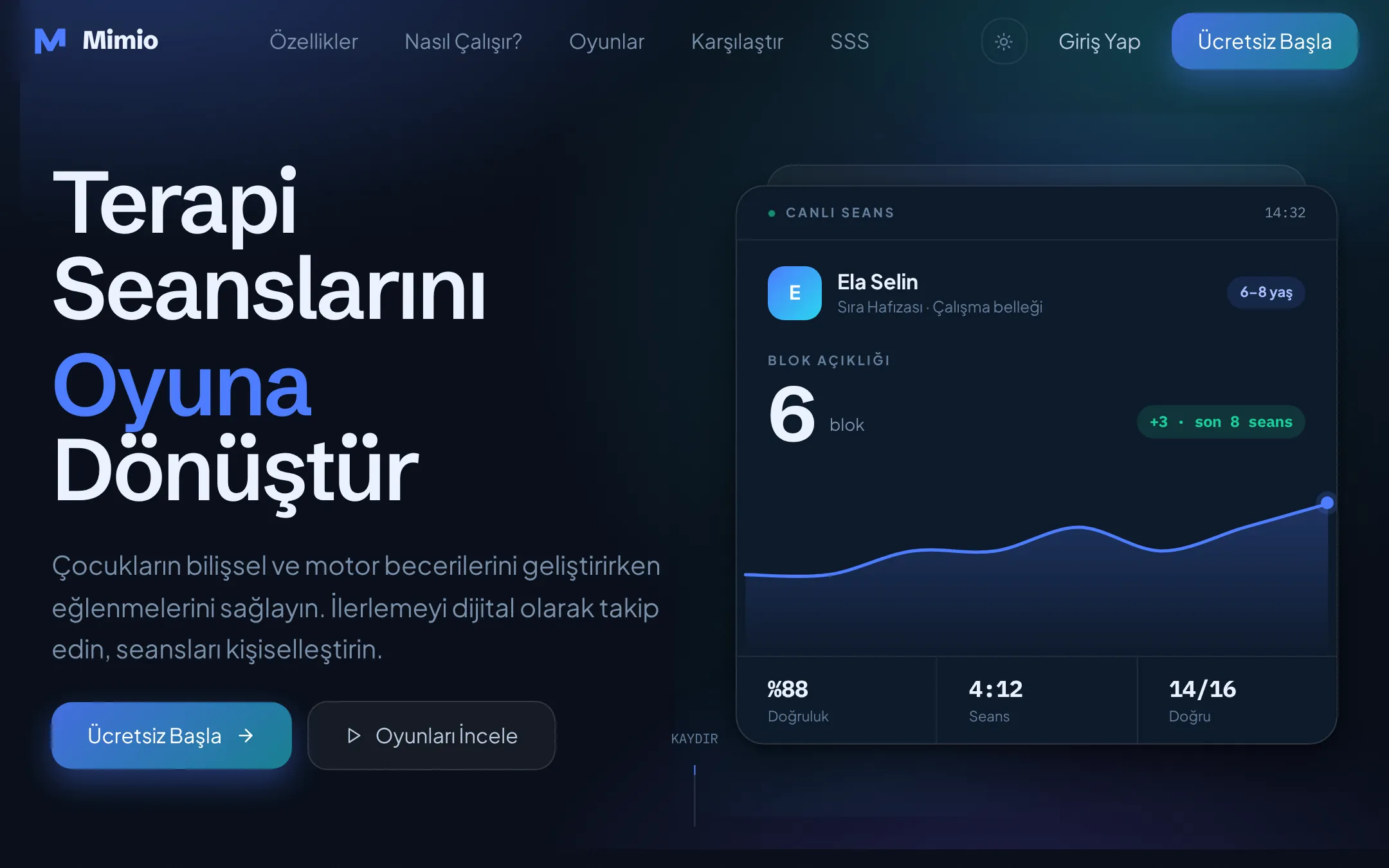Screen dimensions: 1389x868
Task: Click the Ela Selin name
Action: (878, 282)
